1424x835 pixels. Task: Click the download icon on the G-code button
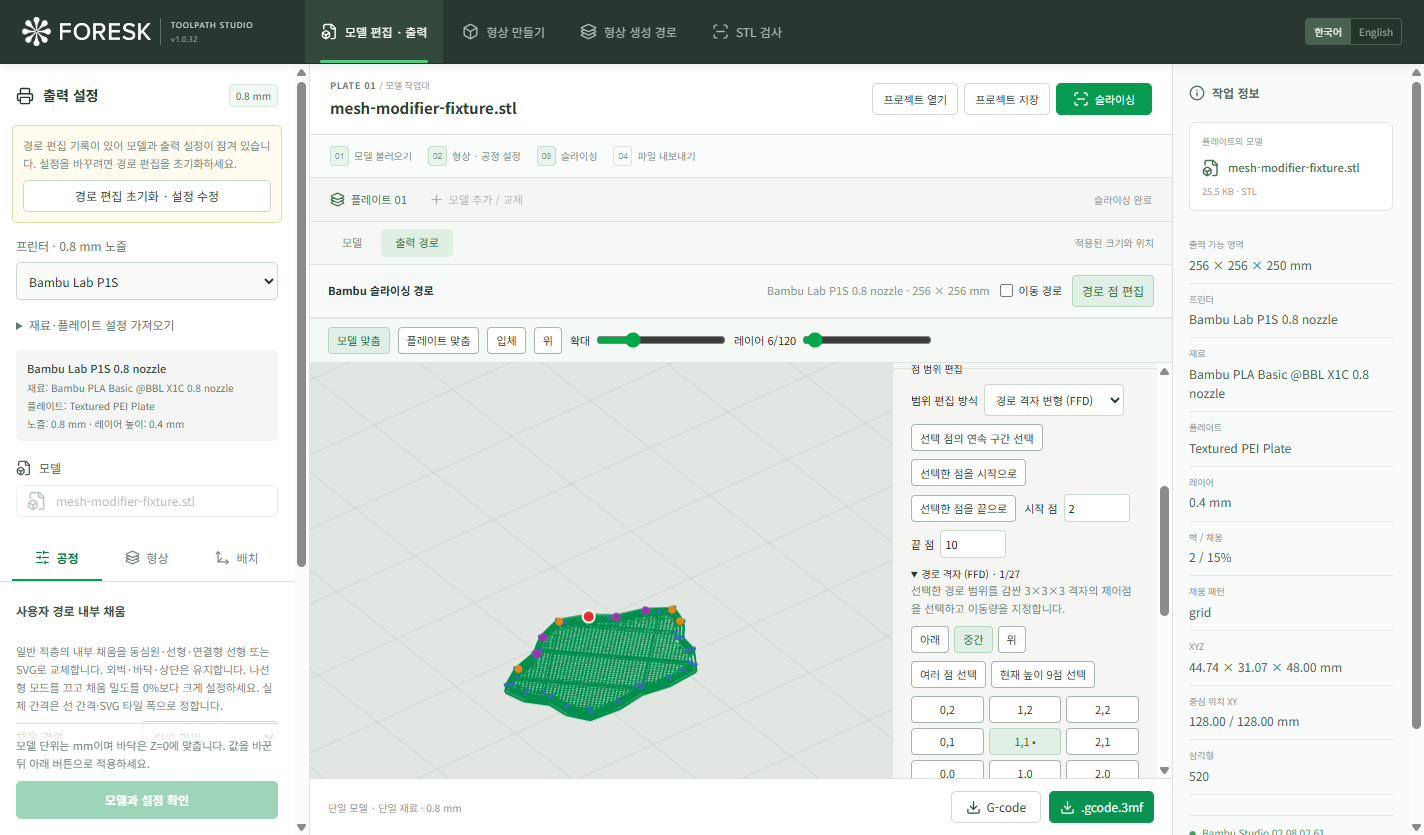pos(972,807)
